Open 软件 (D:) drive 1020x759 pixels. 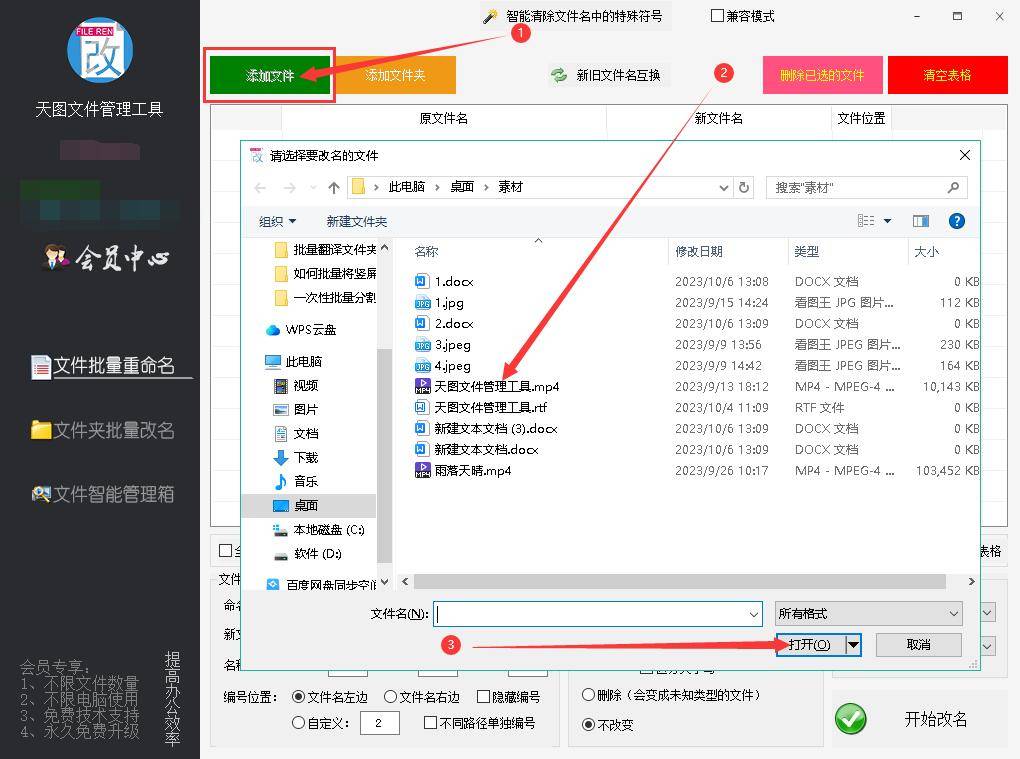(308, 554)
